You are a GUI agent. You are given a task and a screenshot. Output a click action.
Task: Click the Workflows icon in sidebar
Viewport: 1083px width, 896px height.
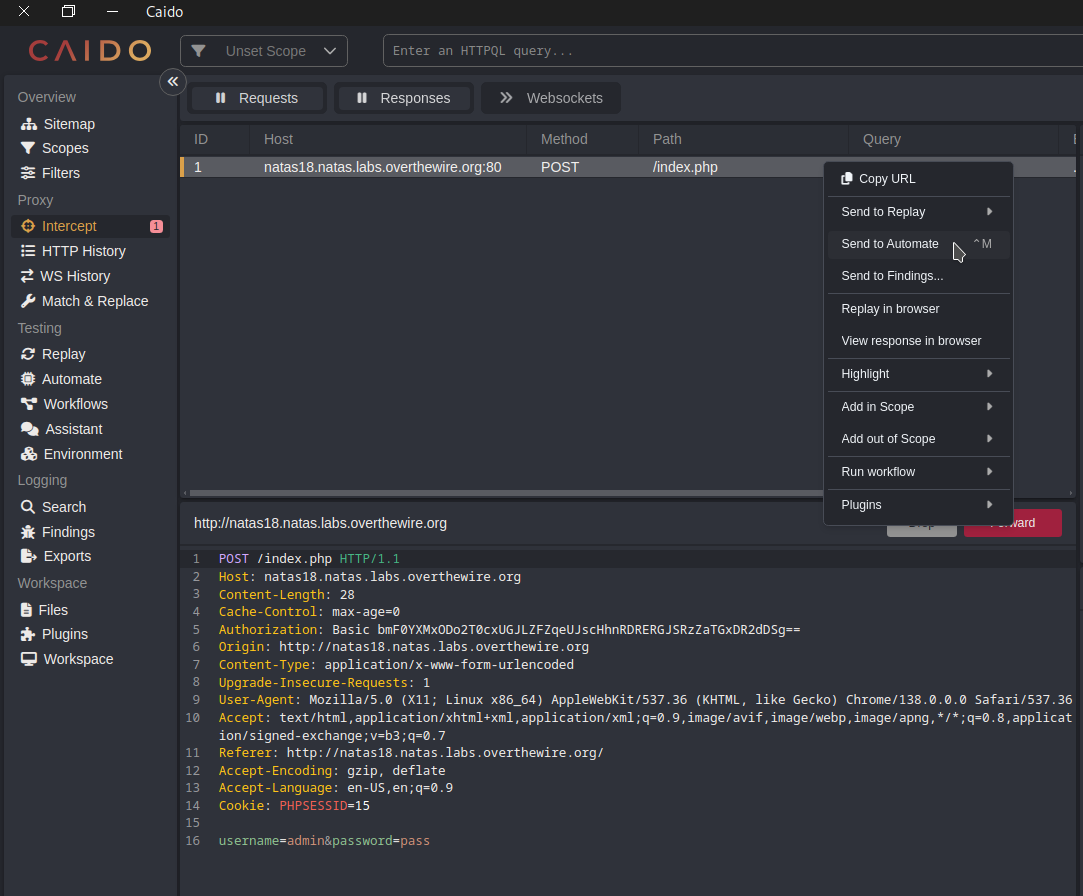pos(28,404)
